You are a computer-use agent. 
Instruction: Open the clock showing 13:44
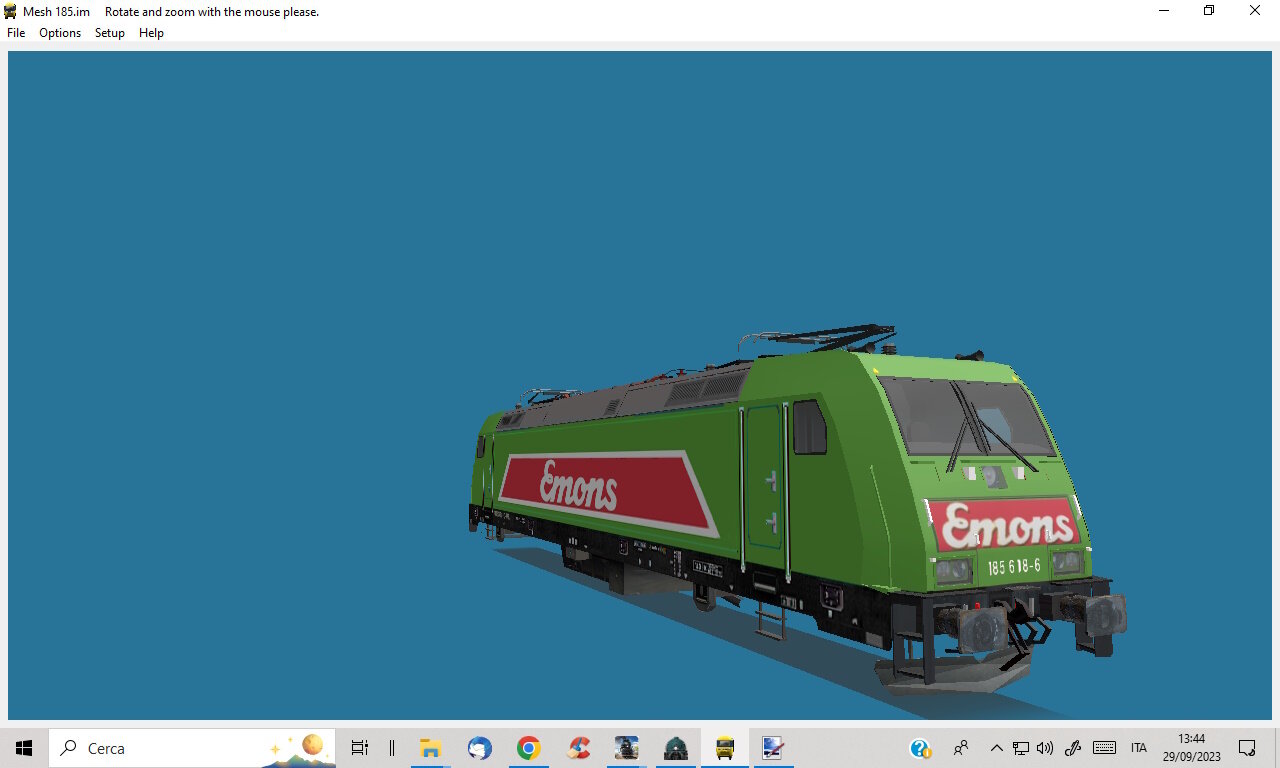1191,748
